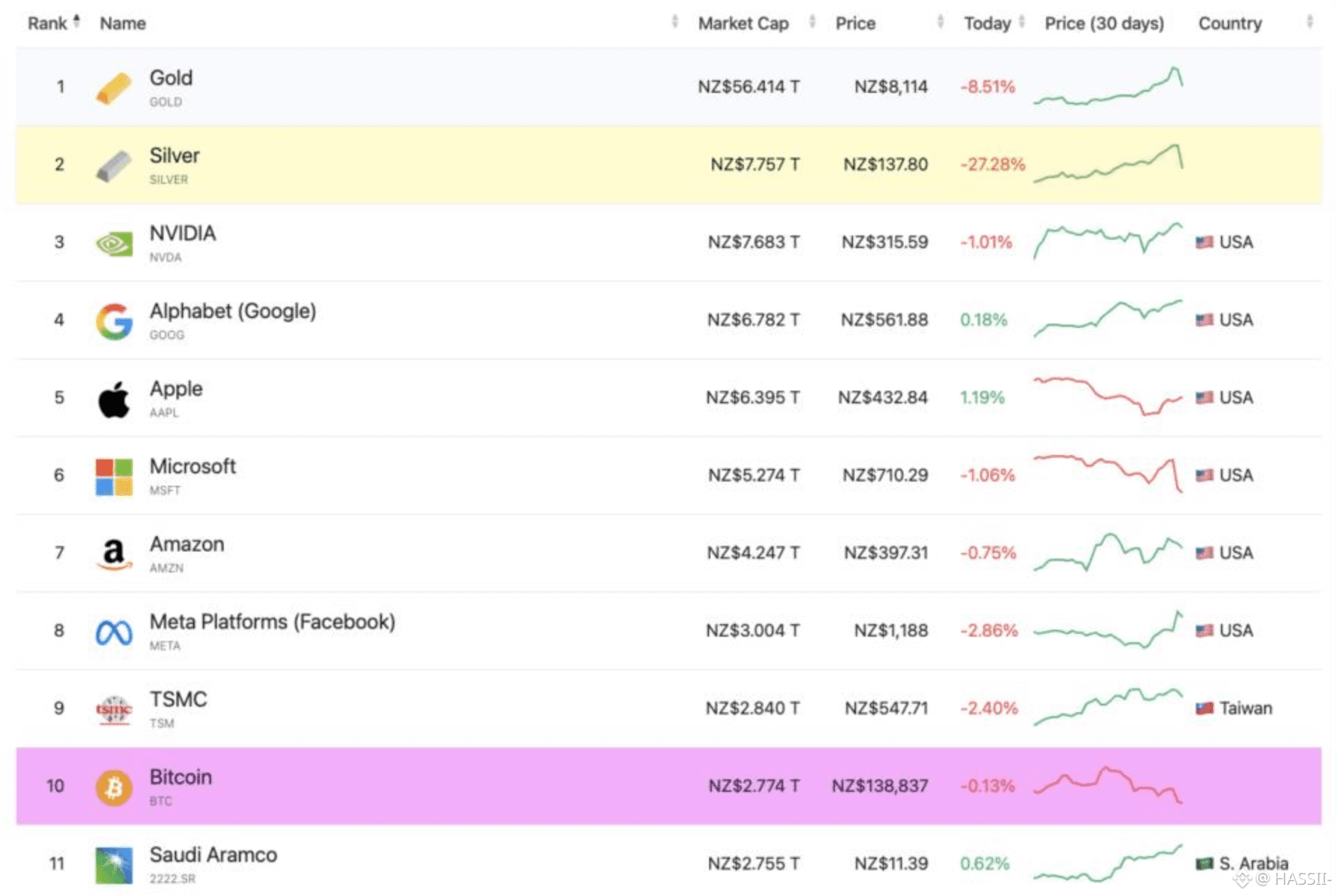Open the Alphabet (Google) name link
This screenshot has width=1337, height=896.
(232, 311)
